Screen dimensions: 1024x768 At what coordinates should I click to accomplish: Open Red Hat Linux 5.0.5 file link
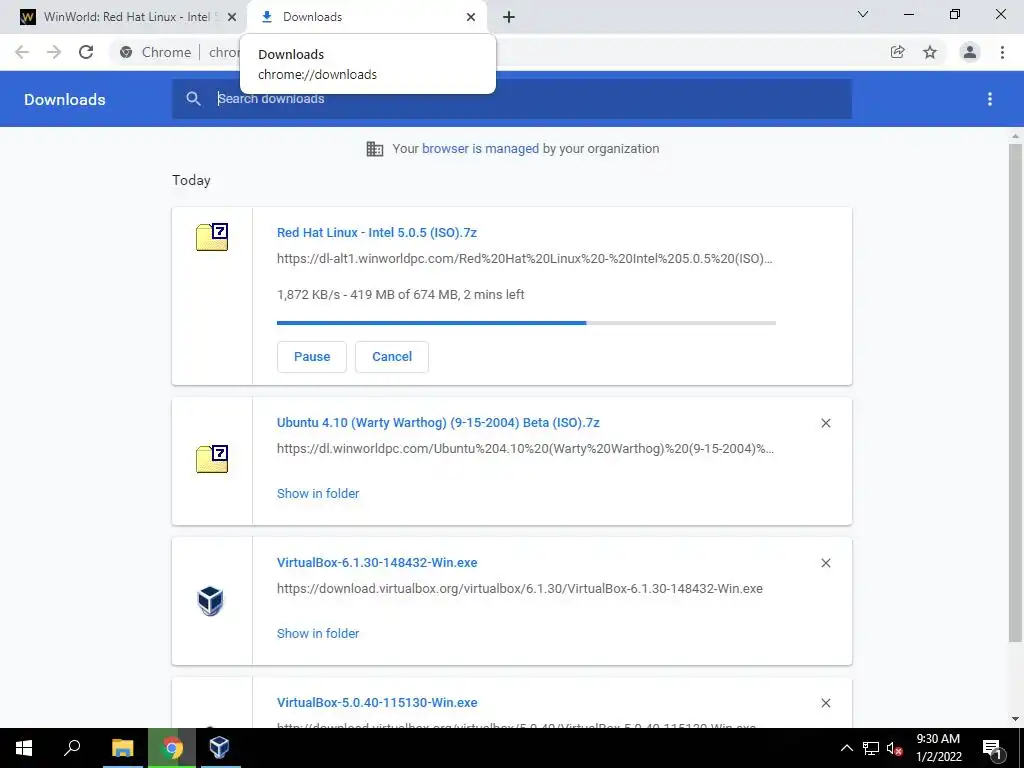(377, 232)
